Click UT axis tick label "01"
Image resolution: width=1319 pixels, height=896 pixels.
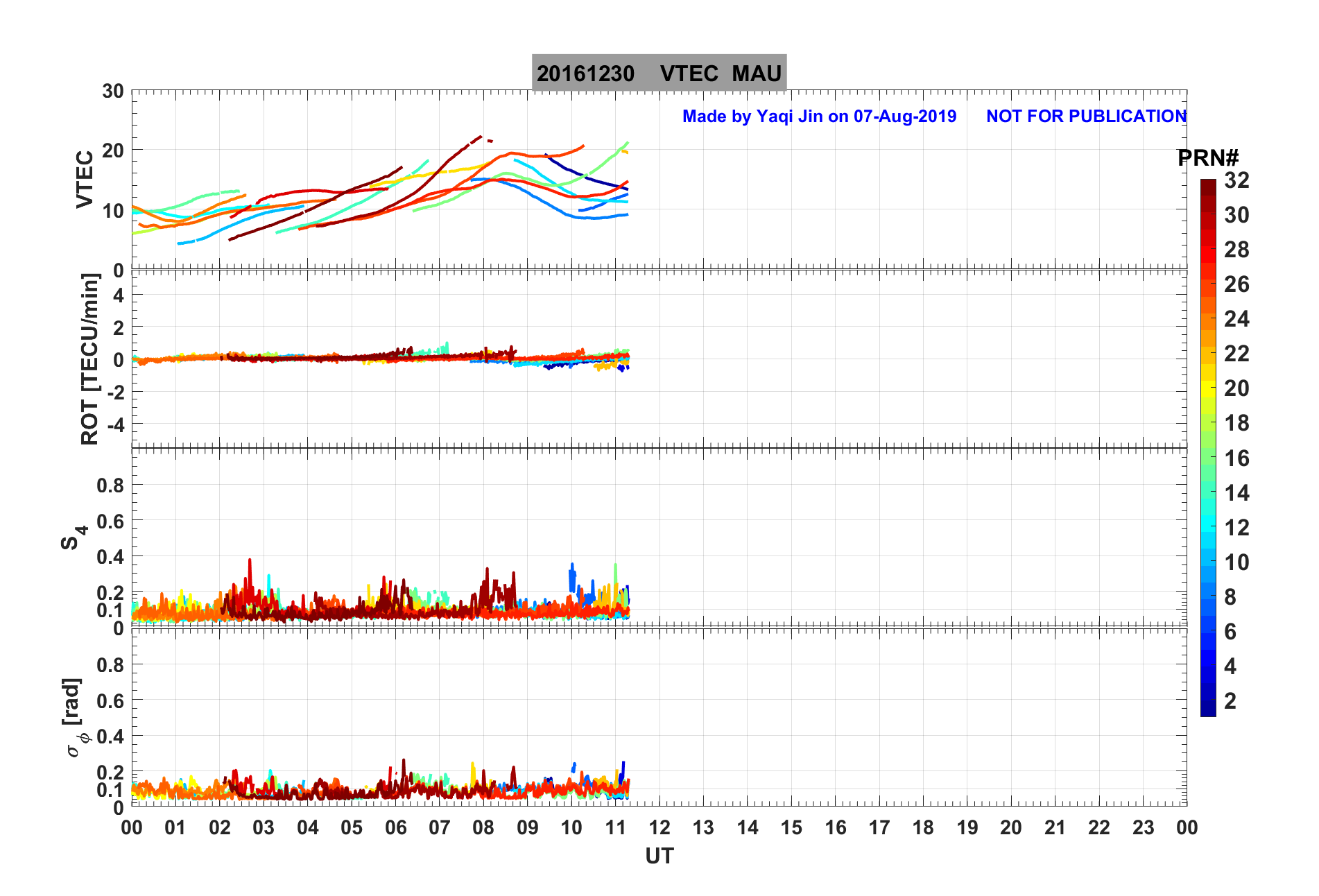click(175, 827)
